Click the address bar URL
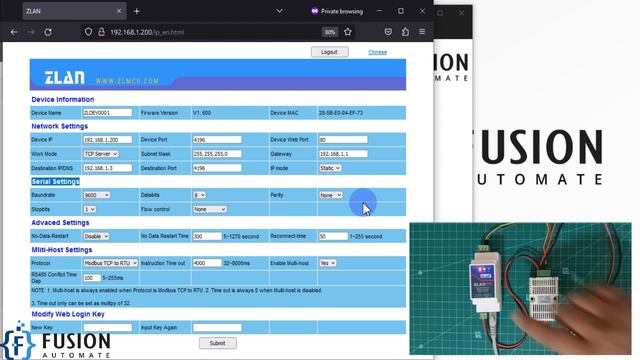 tap(147, 32)
